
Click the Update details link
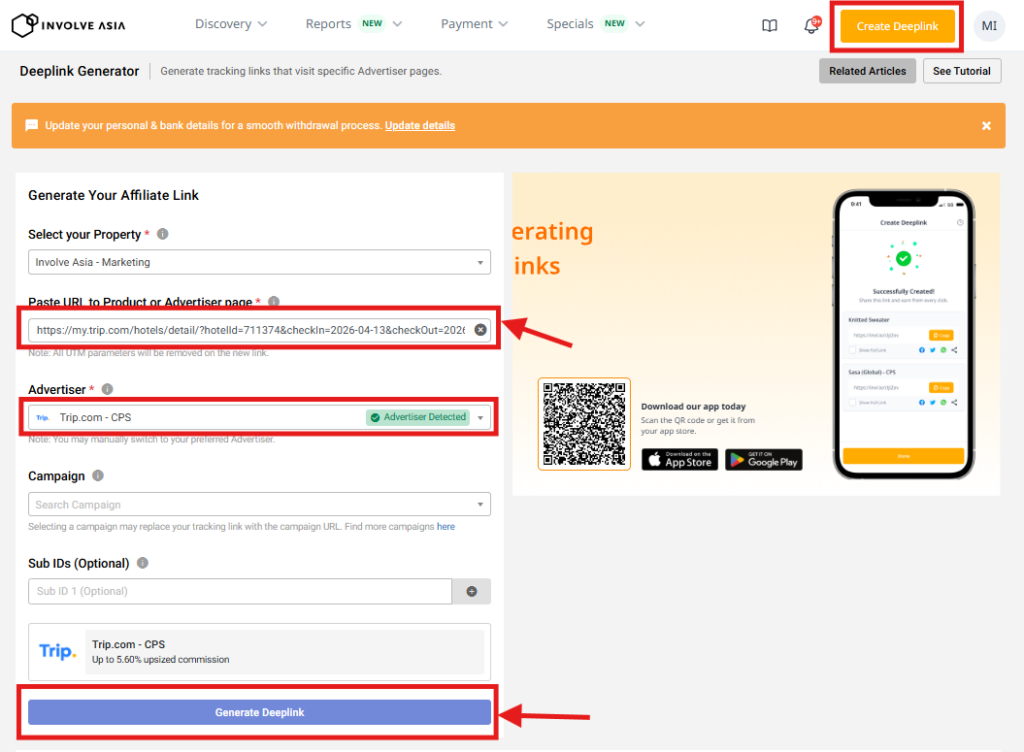420,126
